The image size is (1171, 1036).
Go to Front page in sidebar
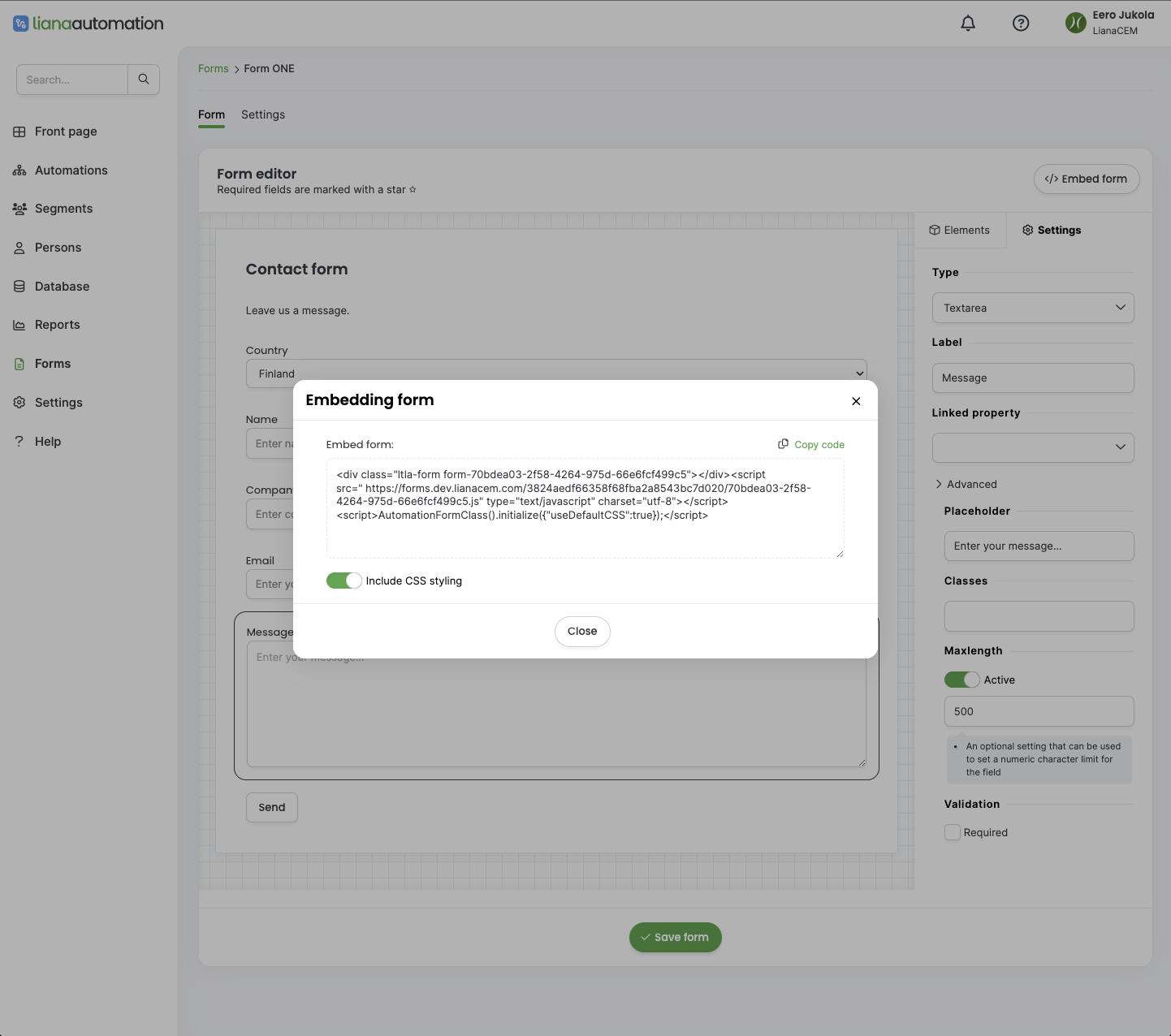point(66,132)
